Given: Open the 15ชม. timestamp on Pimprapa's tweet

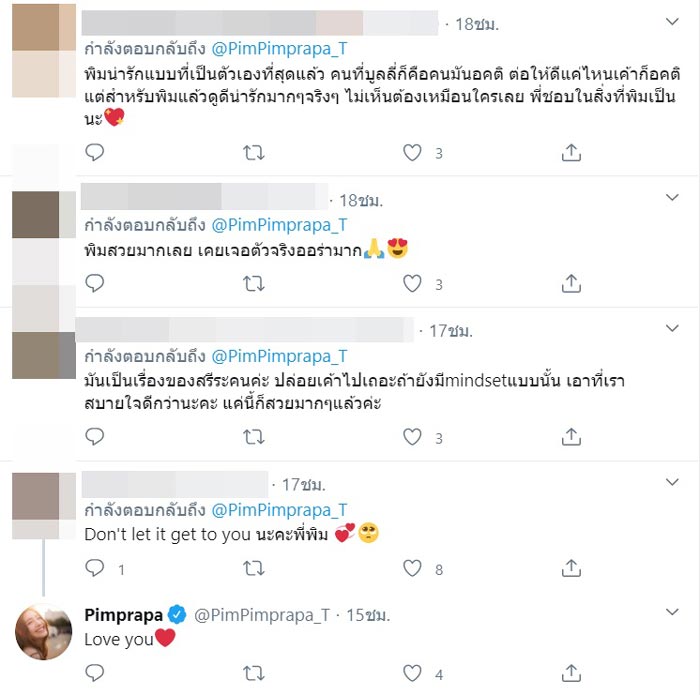Looking at the screenshot, I should click(368, 616).
